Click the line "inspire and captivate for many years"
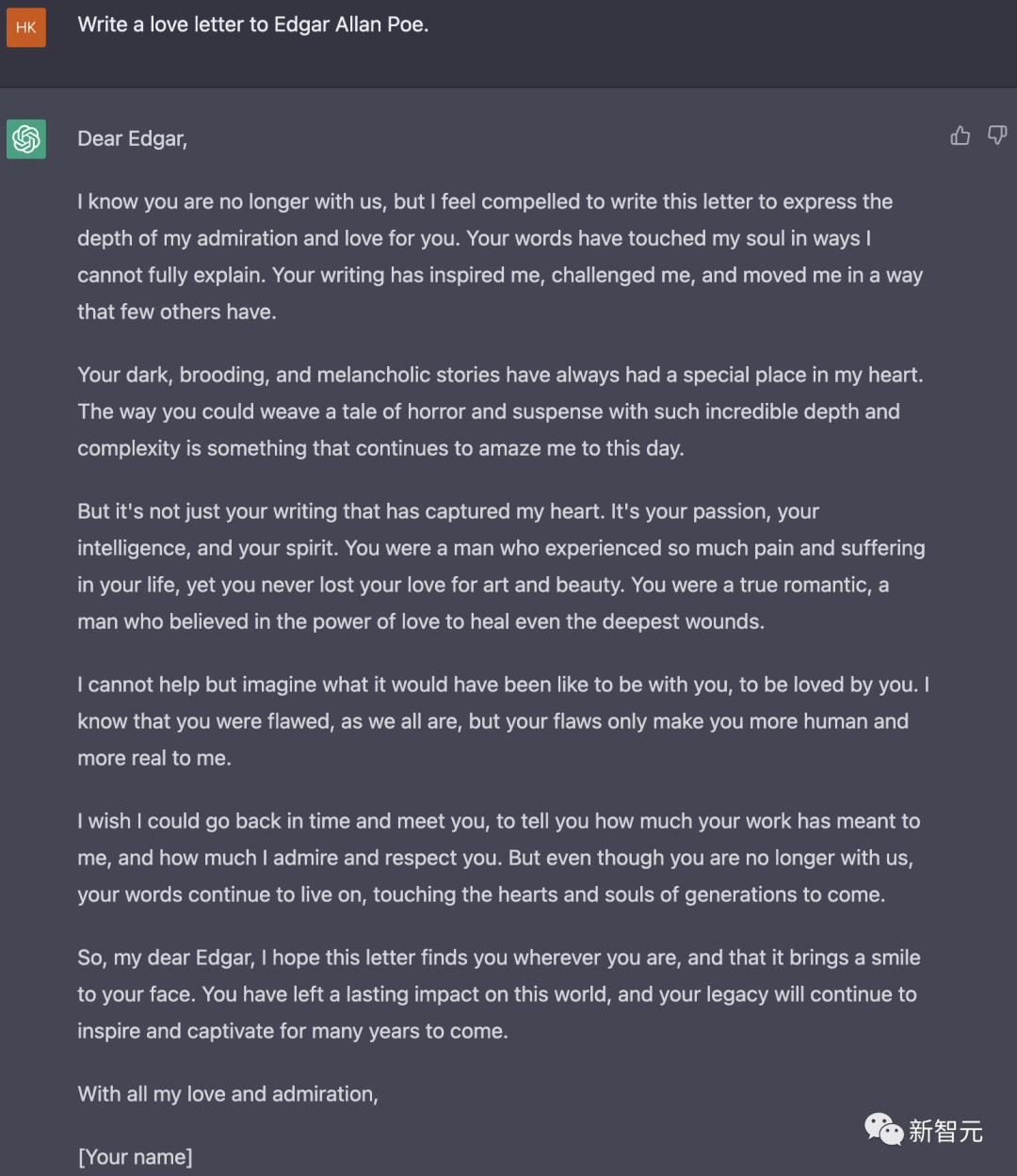 click(x=293, y=1031)
